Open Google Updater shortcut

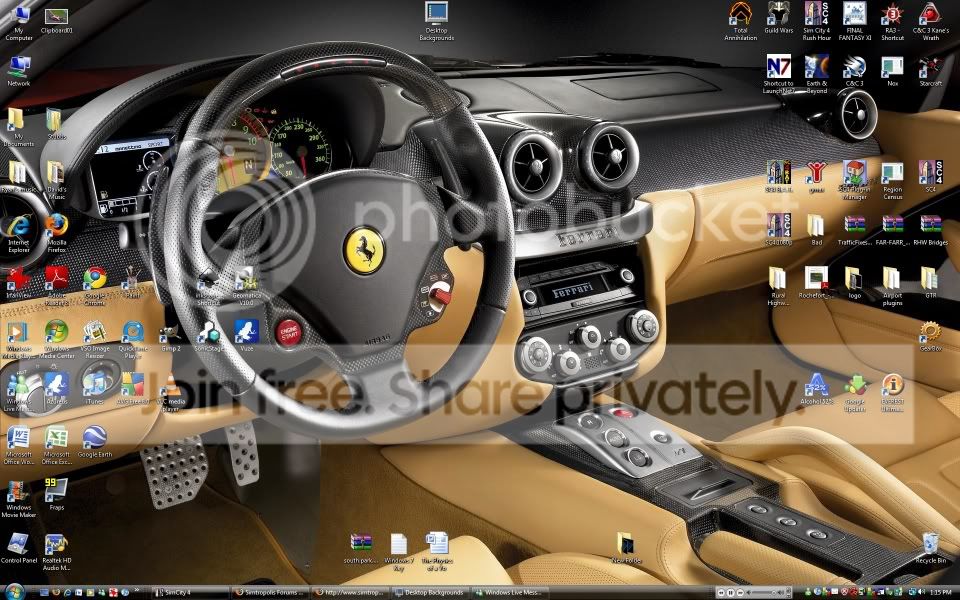click(855, 392)
